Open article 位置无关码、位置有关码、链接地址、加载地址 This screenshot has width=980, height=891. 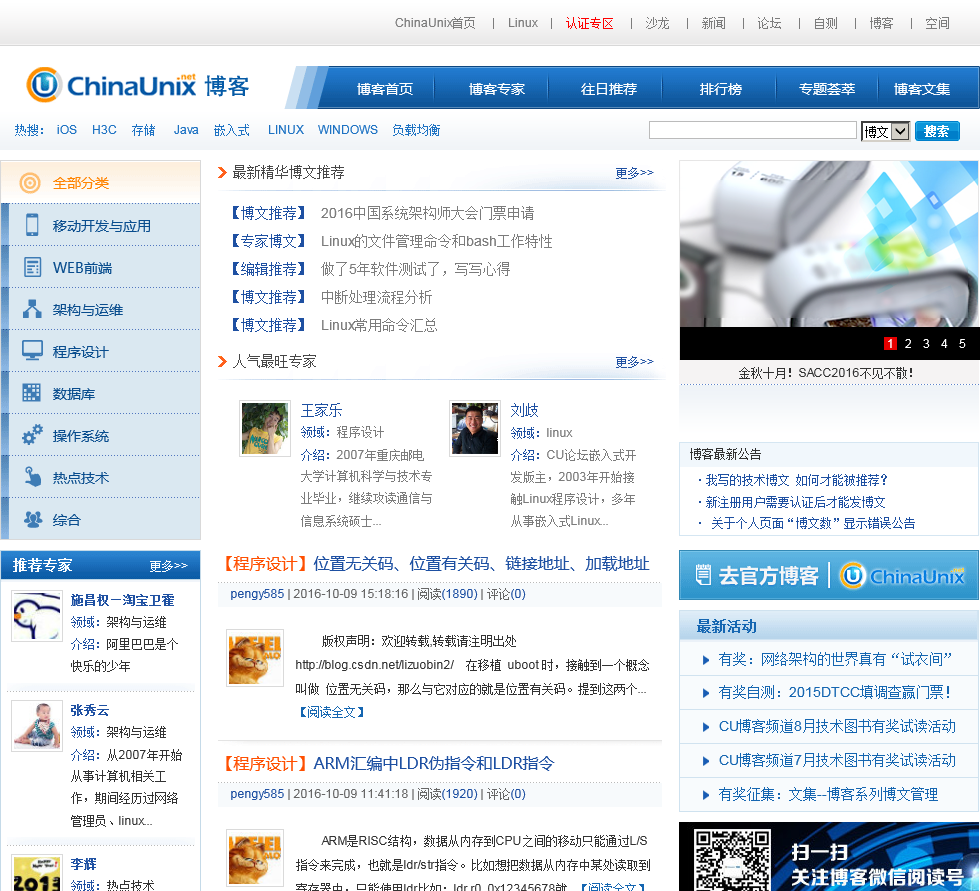tap(481, 564)
